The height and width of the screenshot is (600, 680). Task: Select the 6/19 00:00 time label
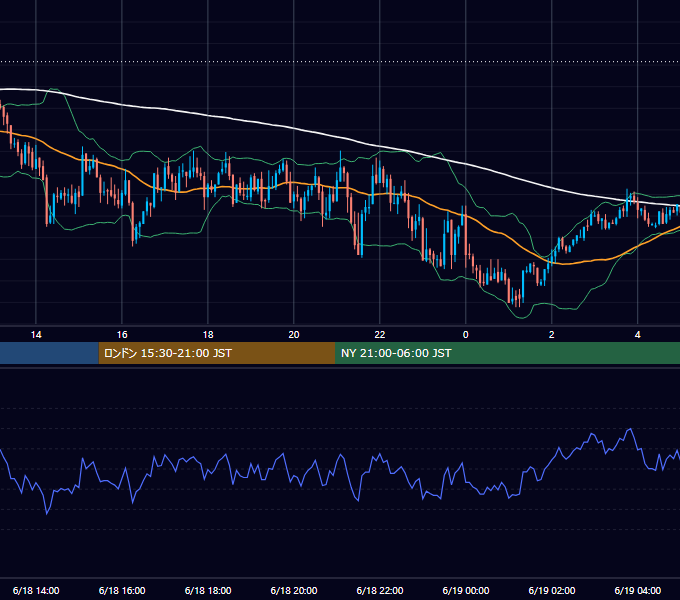coord(466,590)
